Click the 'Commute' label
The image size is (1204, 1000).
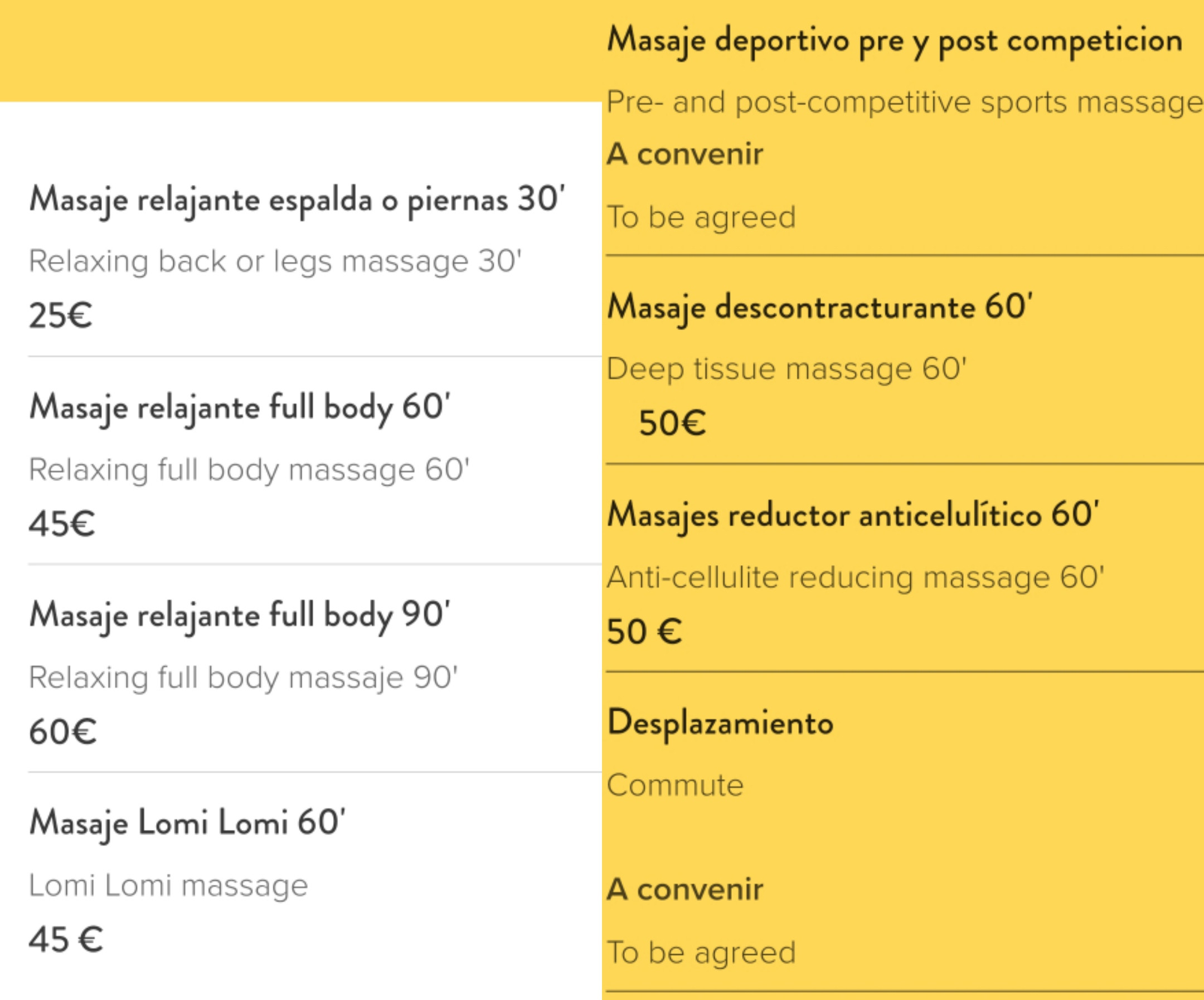pos(676,785)
